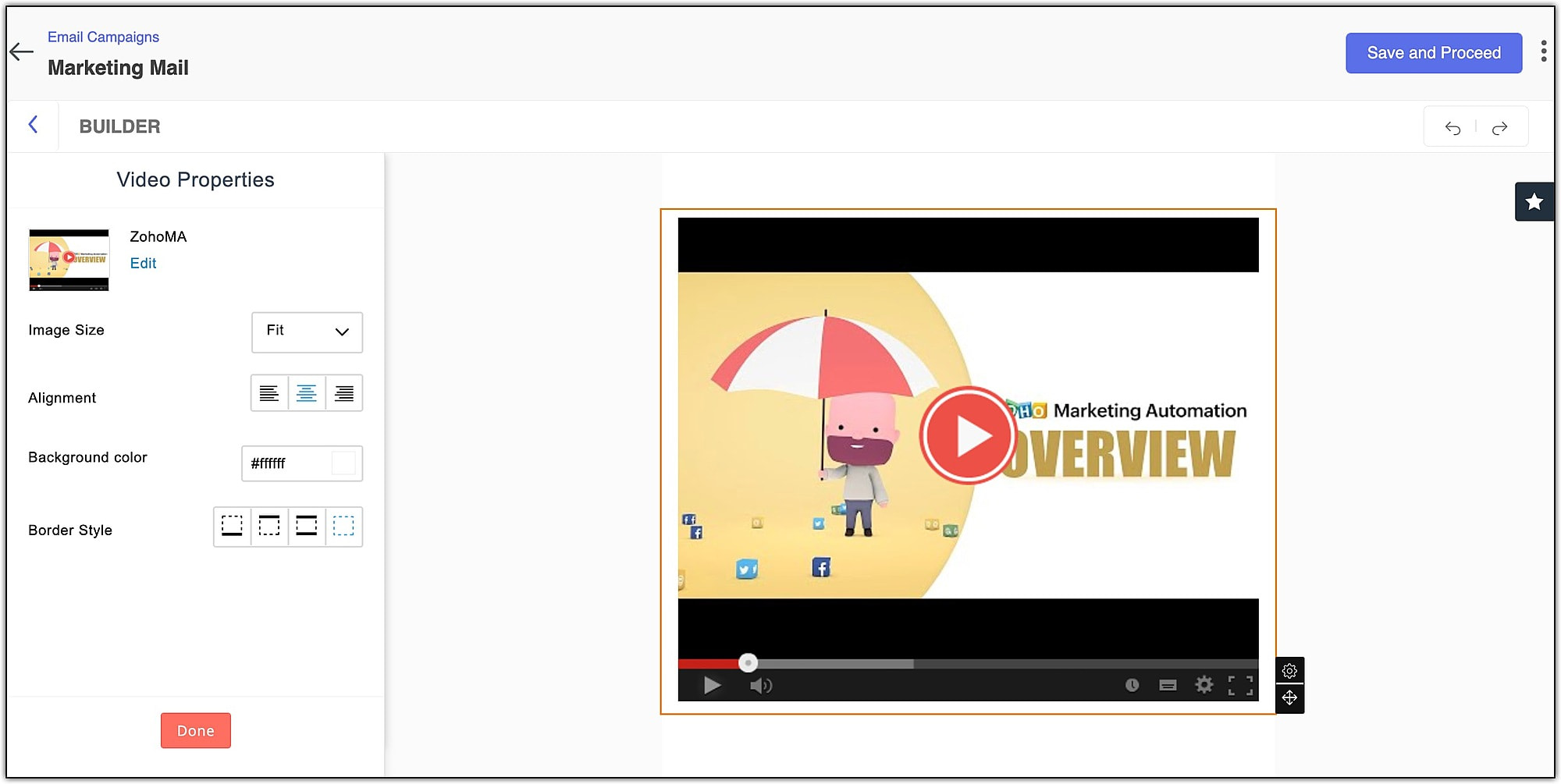Click the move handle on the video block

pos(1289,698)
